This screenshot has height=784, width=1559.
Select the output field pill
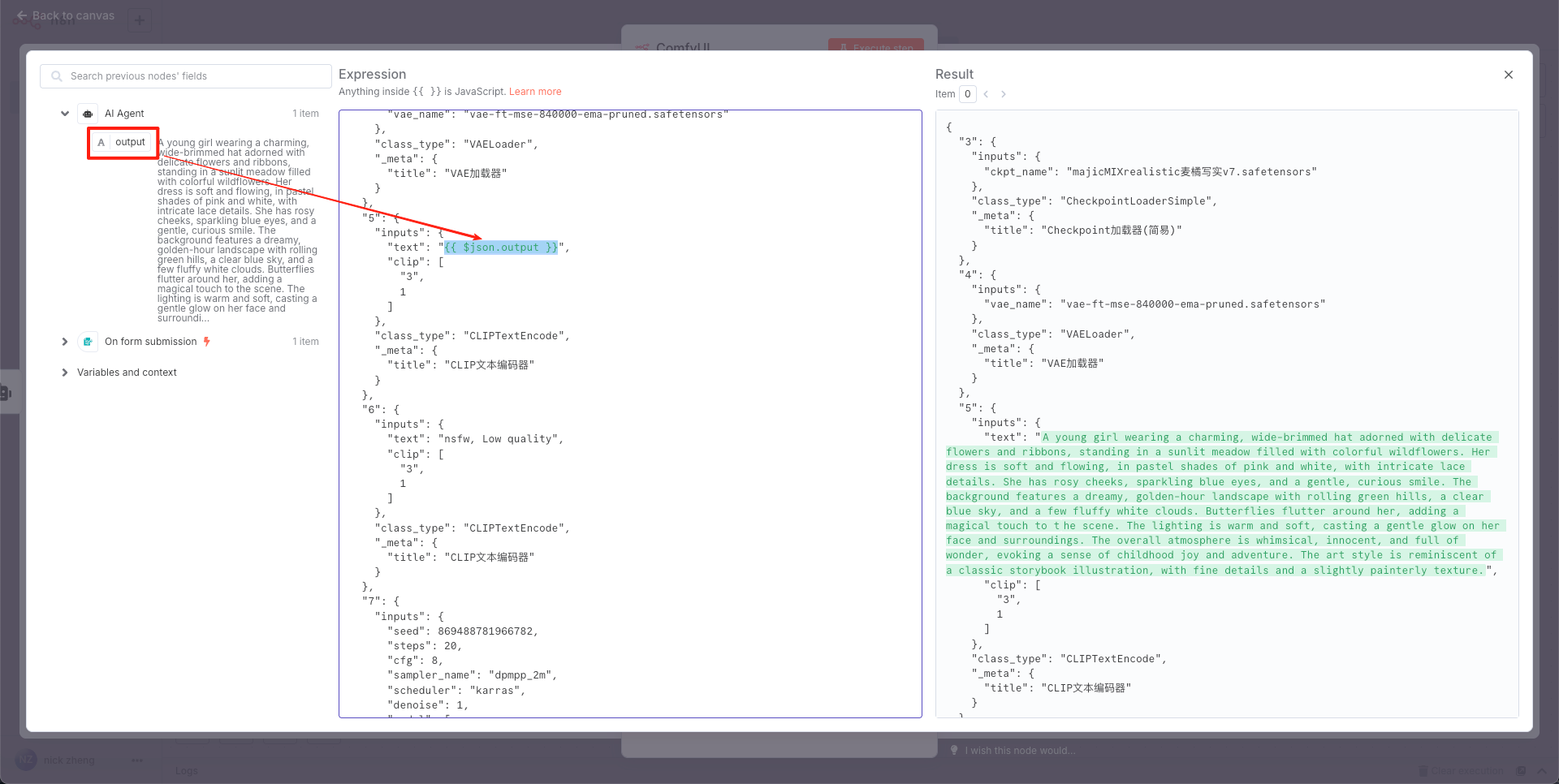point(123,142)
